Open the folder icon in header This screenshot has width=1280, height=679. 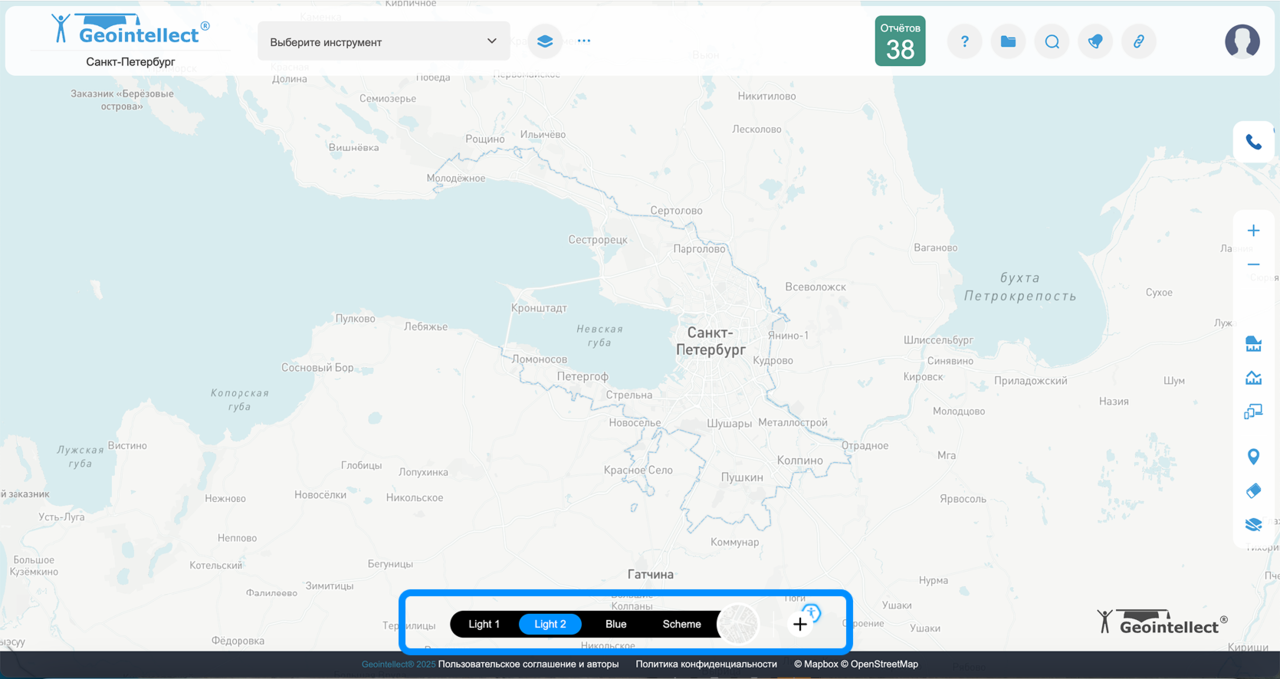tap(1008, 42)
